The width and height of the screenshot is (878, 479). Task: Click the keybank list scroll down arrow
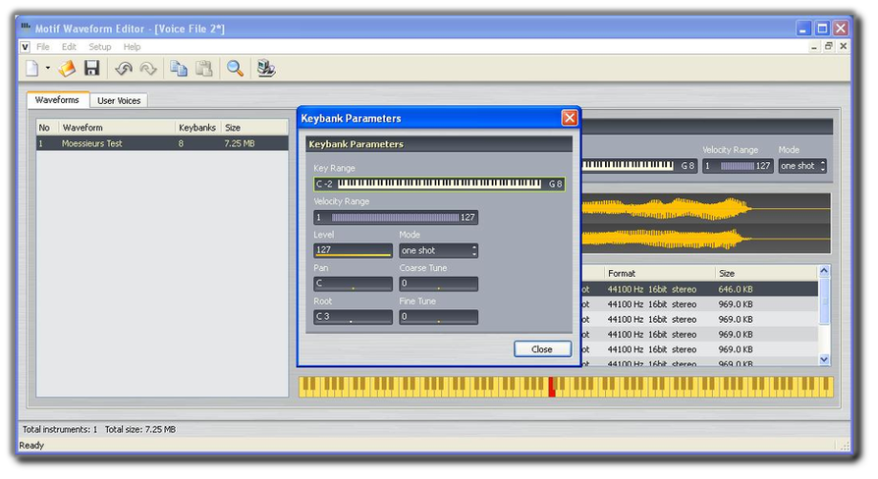pos(824,360)
